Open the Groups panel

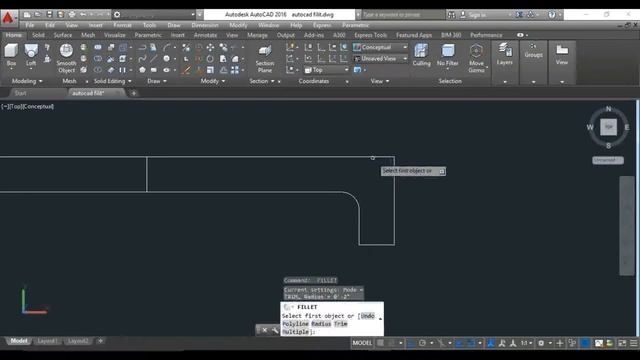533,51
